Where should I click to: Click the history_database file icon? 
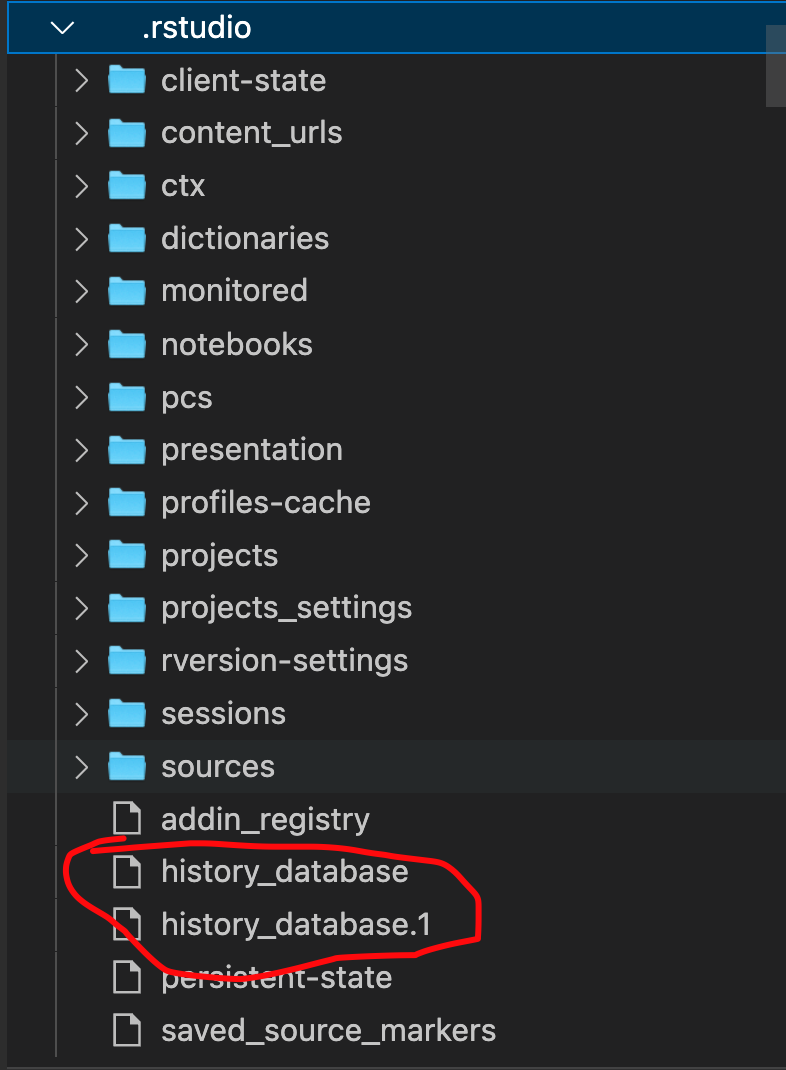pos(127,872)
